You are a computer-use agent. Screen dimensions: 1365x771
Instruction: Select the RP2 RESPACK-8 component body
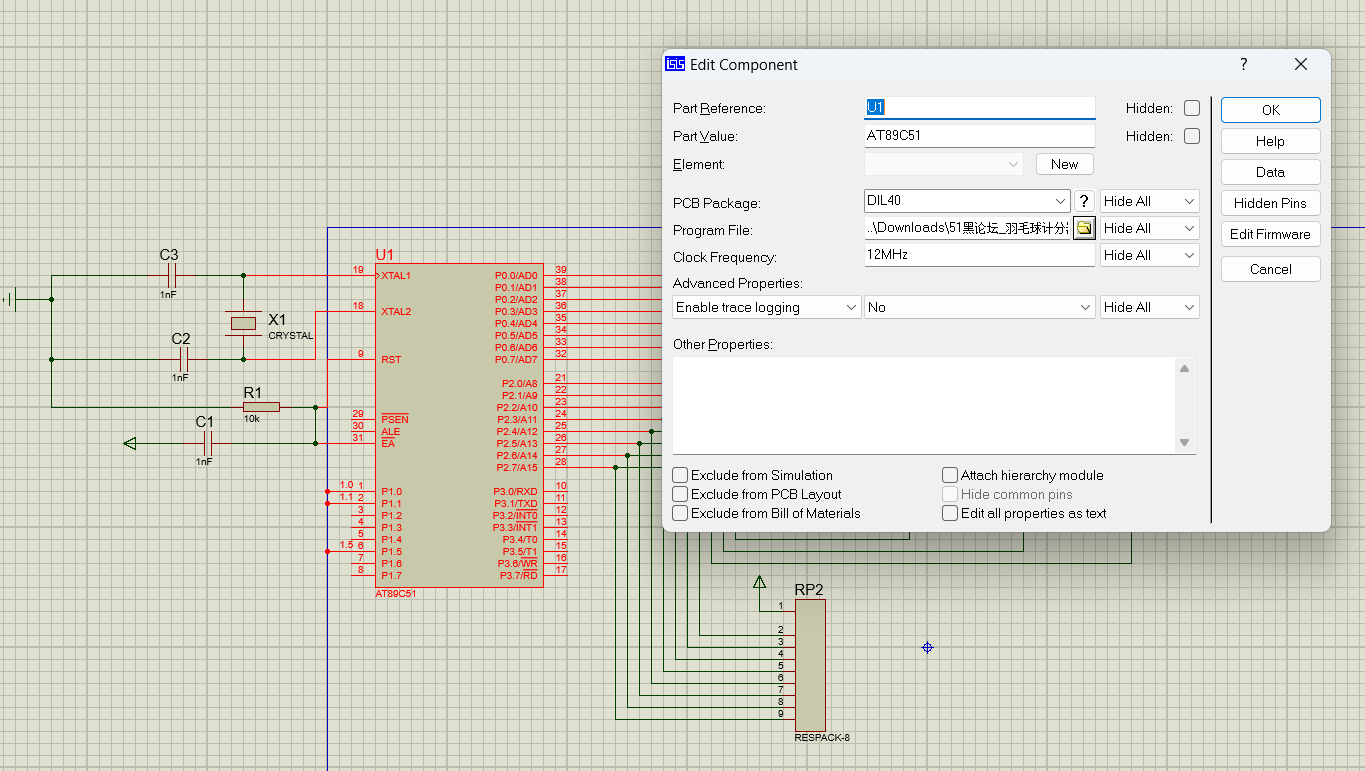(x=810, y=665)
